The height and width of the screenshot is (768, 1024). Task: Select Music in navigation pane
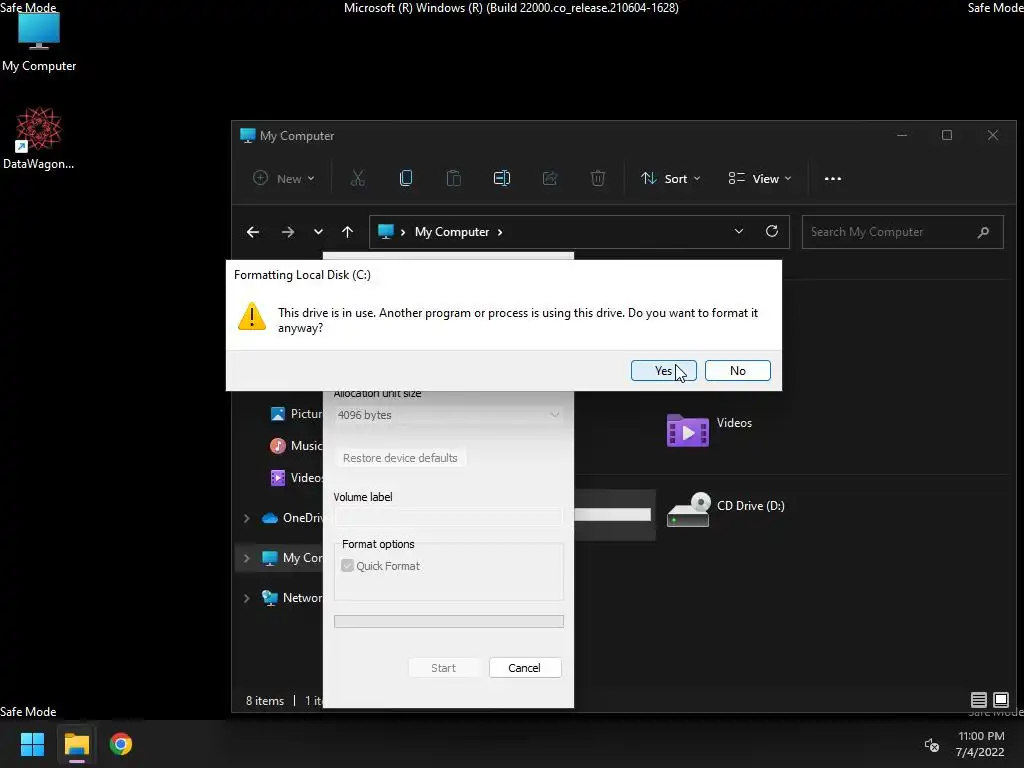[x=296, y=445]
